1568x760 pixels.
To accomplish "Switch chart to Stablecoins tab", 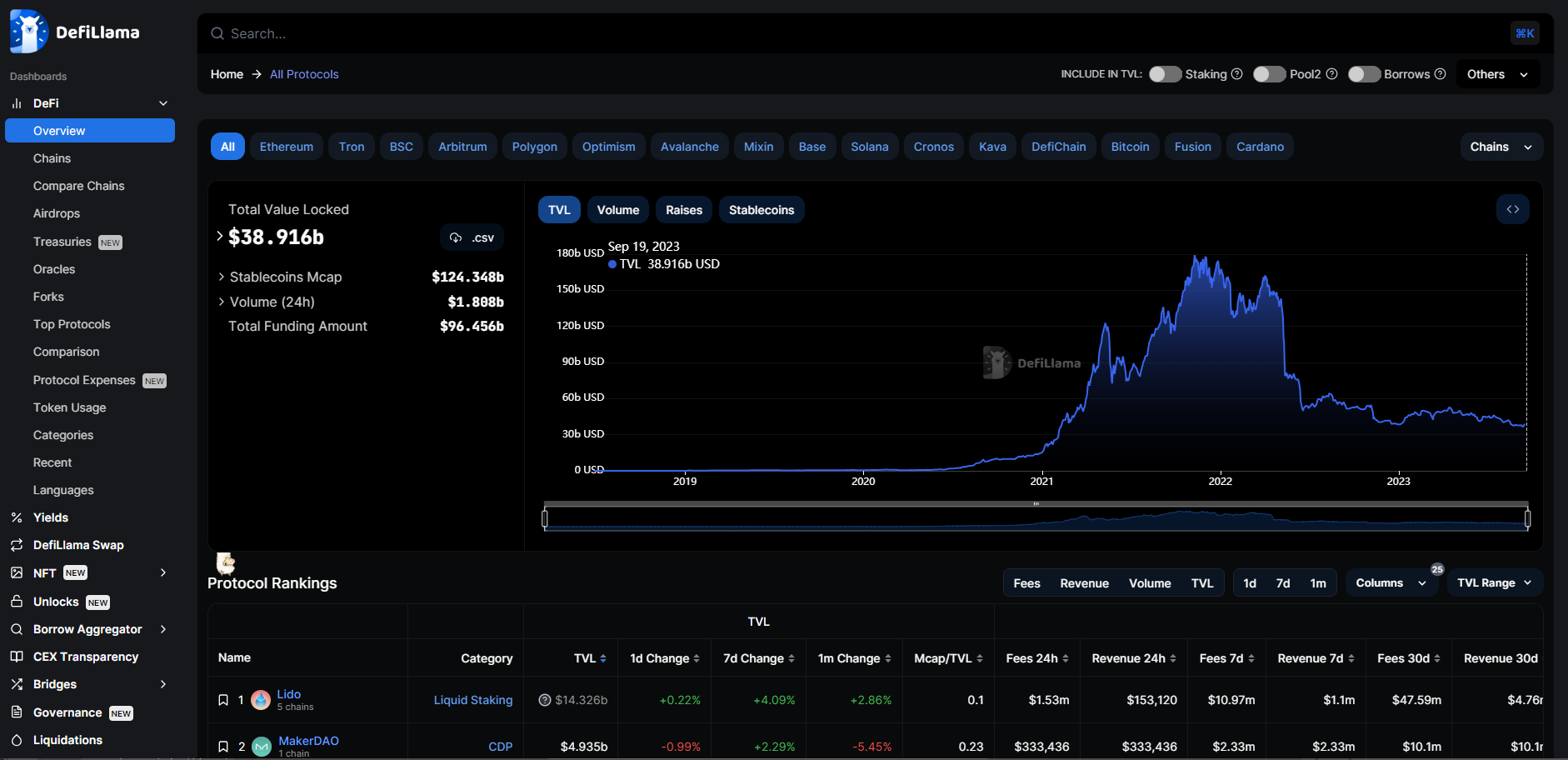I will pos(762,210).
